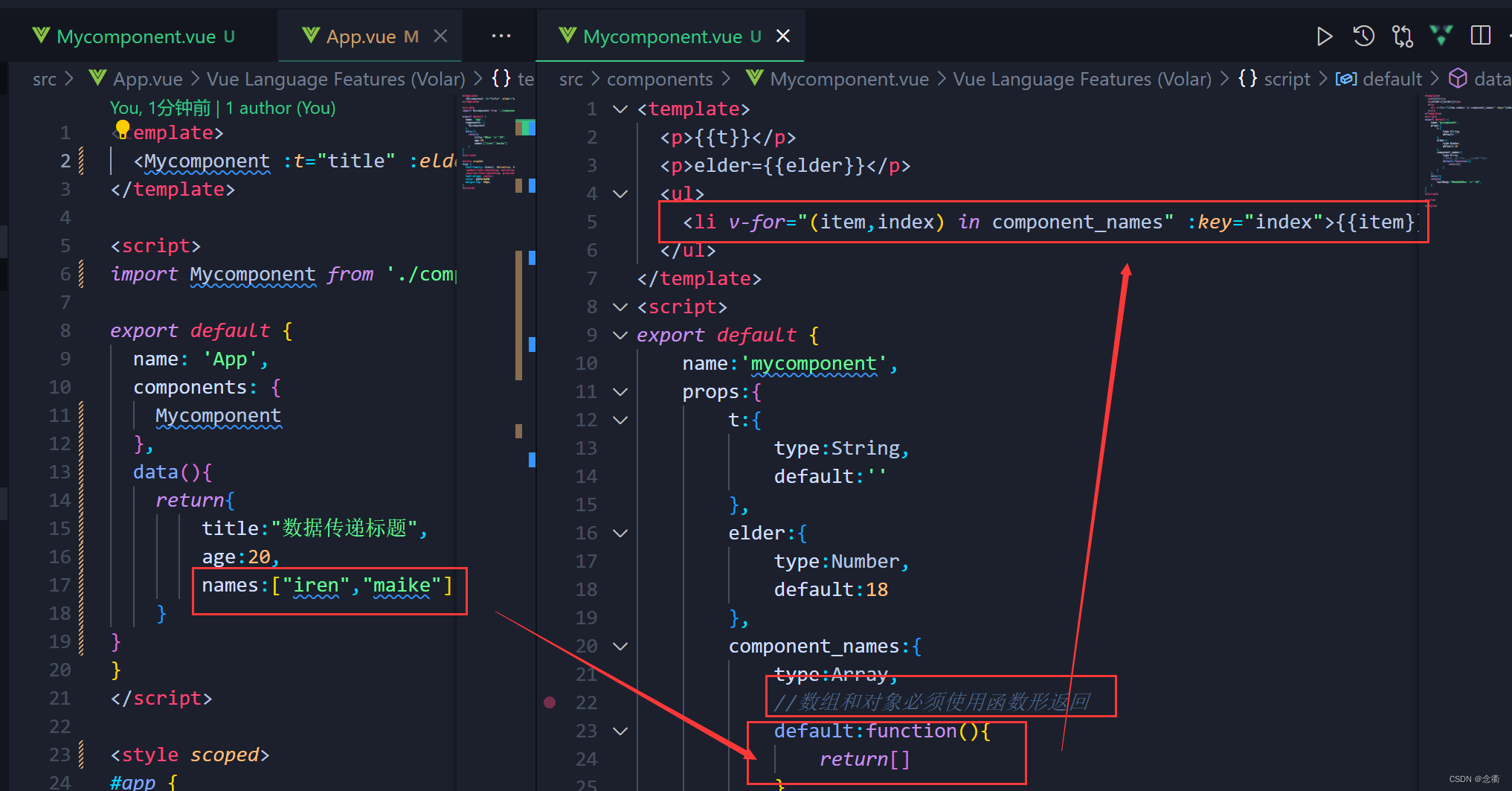Click the braces icon before script breadcrumb

click(1247, 78)
